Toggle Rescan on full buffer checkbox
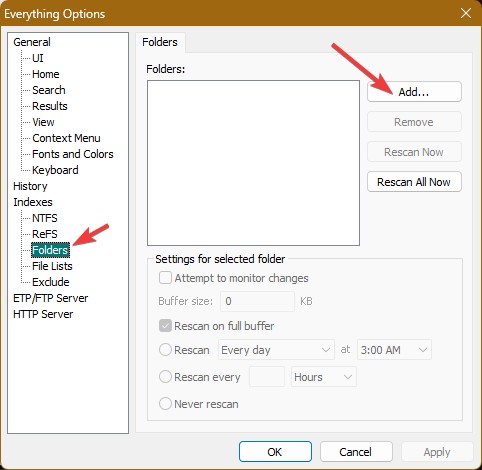 coord(165,326)
